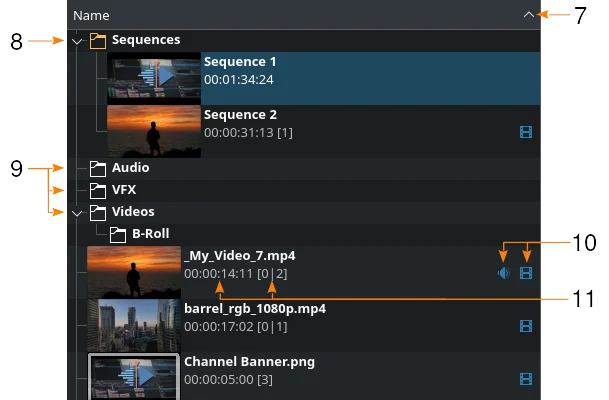Click the Name column header

[304, 15]
